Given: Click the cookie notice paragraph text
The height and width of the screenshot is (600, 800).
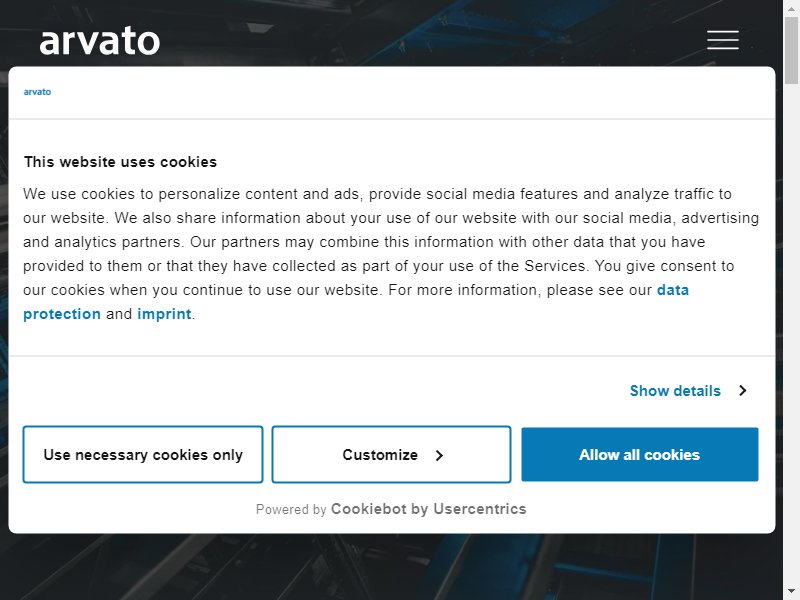Looking at the screenshot, I should (x=391, y=254).
